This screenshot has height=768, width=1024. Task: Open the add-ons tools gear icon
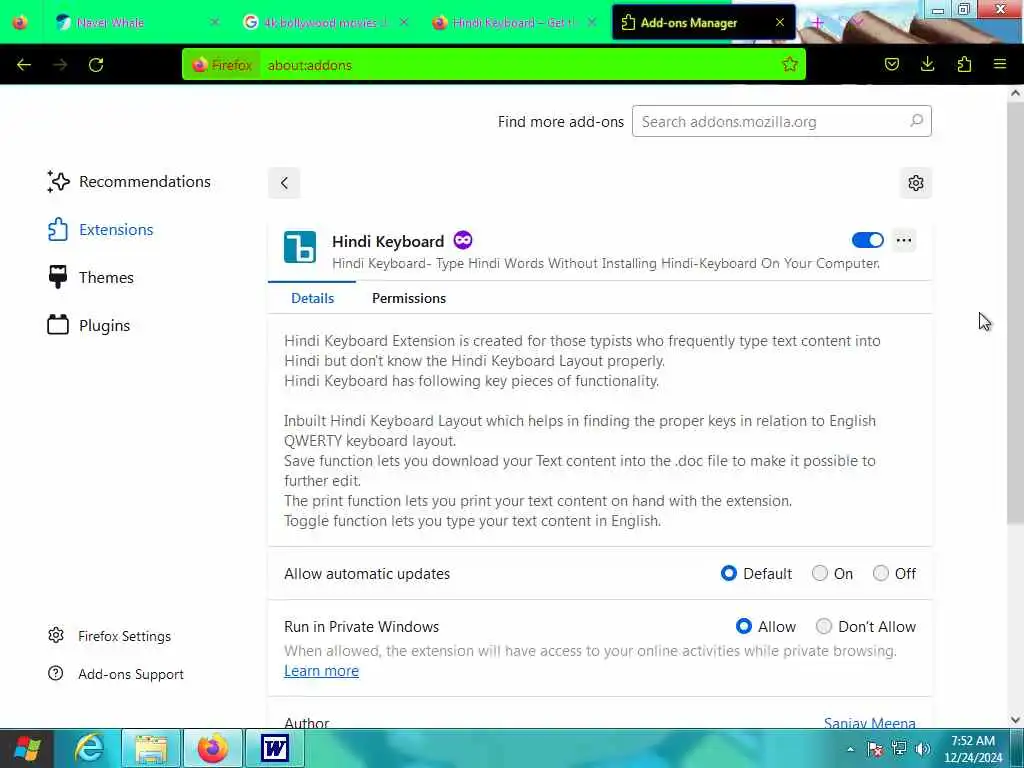point(916,183)
